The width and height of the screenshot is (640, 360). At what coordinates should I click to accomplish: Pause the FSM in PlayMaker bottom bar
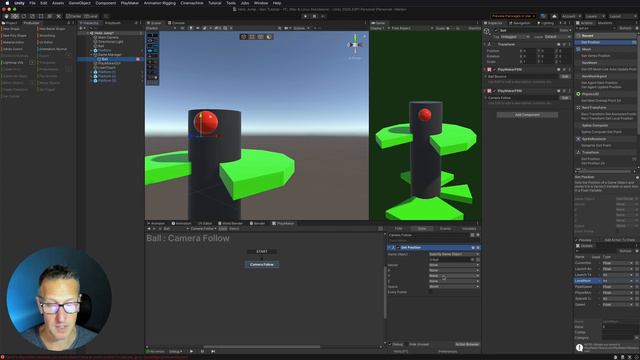coord(202,351)
